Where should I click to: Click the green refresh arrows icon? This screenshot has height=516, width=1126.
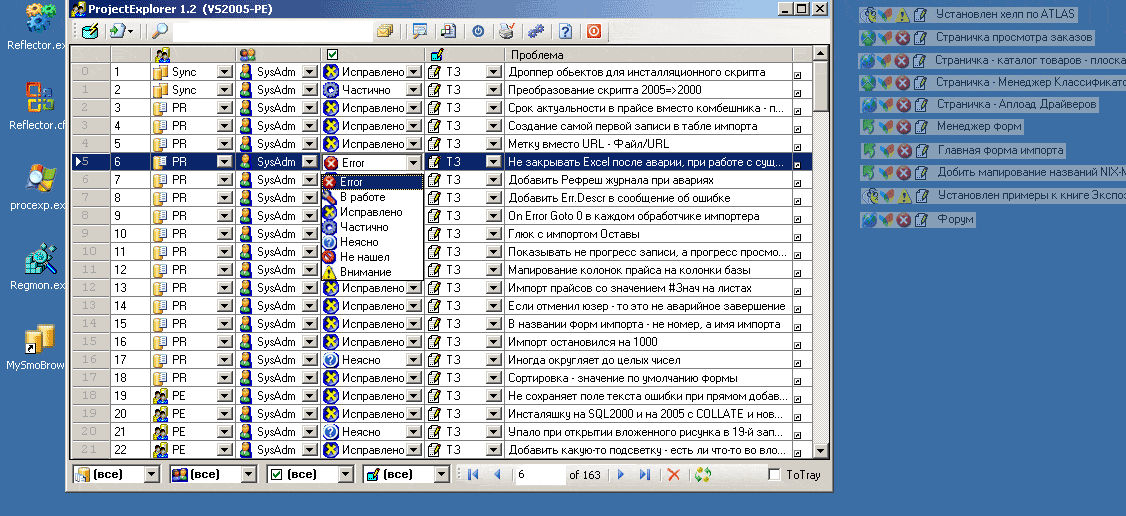[702, 474]
